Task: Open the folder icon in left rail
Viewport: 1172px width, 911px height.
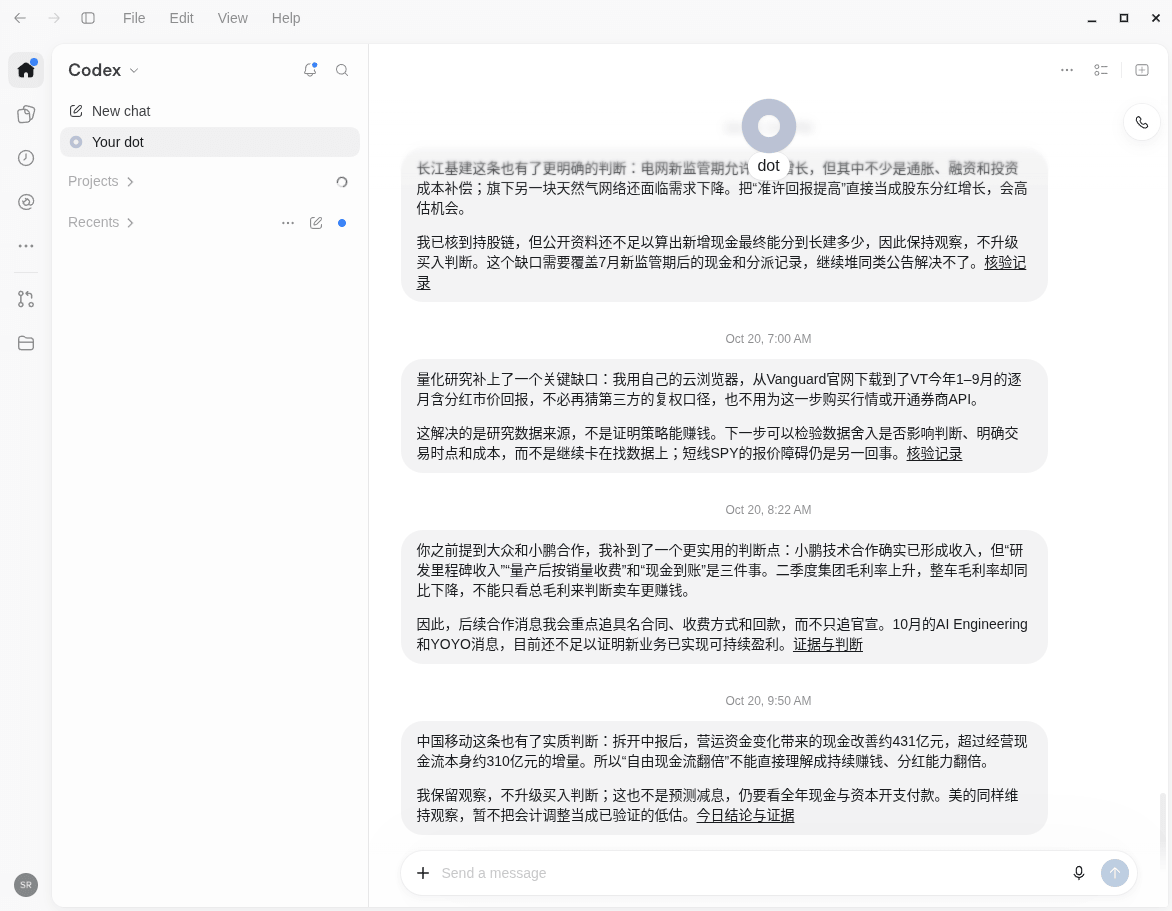Action: 26,343
